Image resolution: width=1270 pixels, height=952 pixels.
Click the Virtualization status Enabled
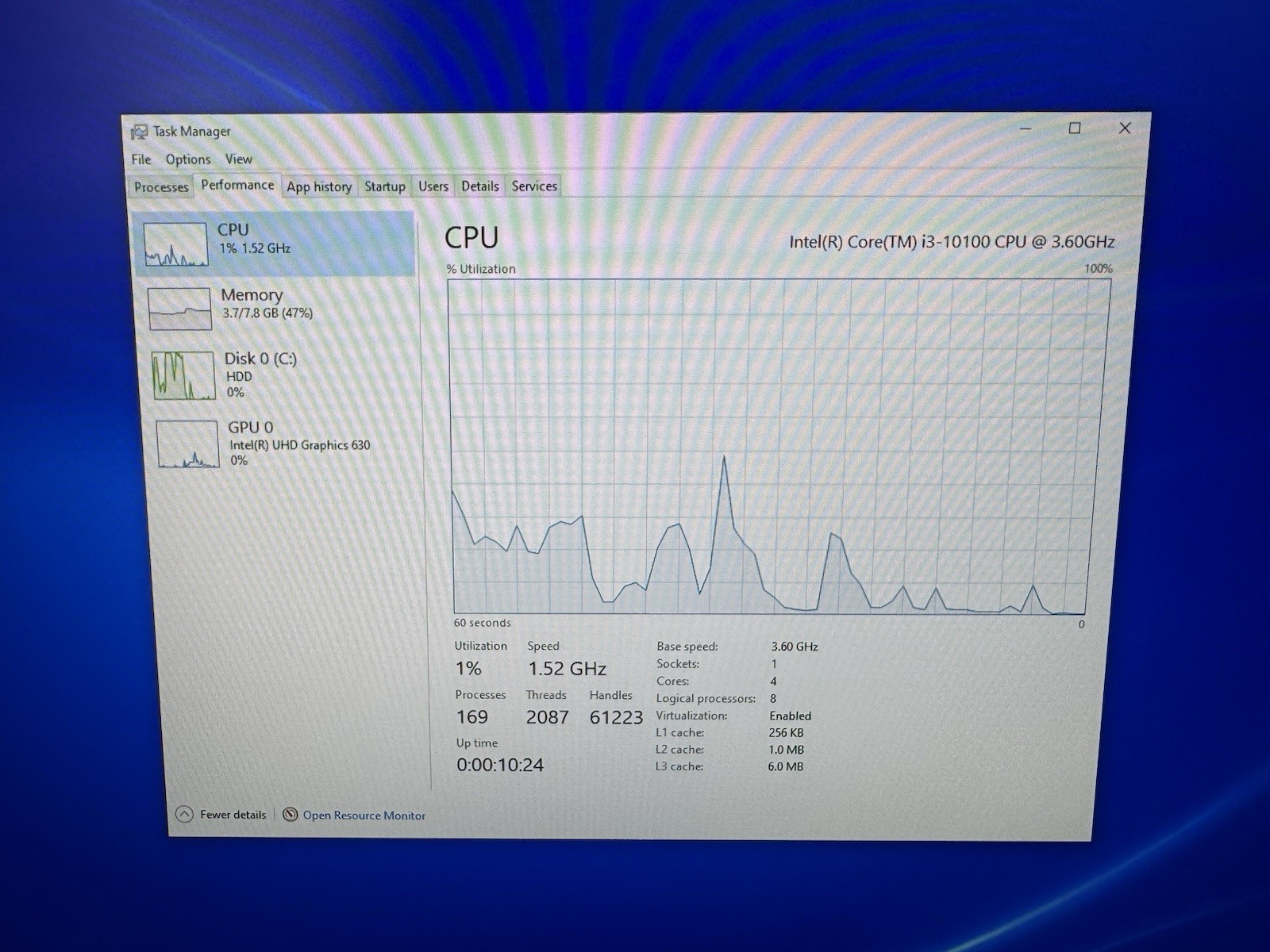pyautogui.click(x=791, y=716)
